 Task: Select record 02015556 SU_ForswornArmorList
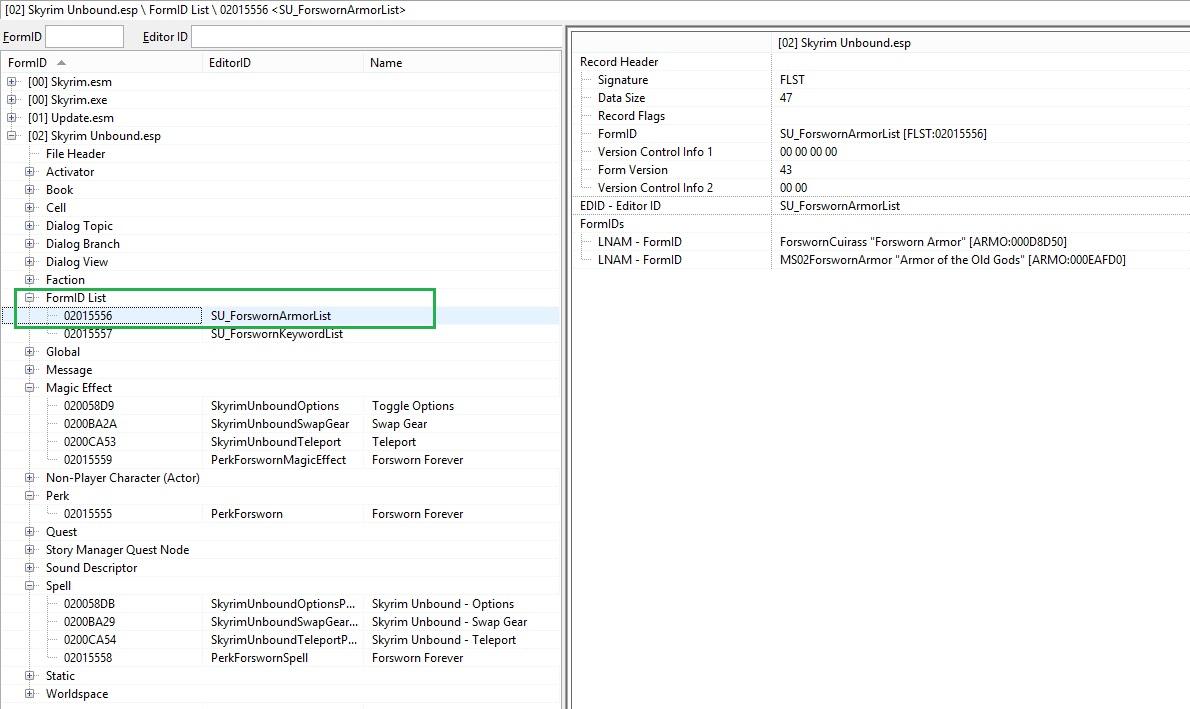click(x=280, y=316)
